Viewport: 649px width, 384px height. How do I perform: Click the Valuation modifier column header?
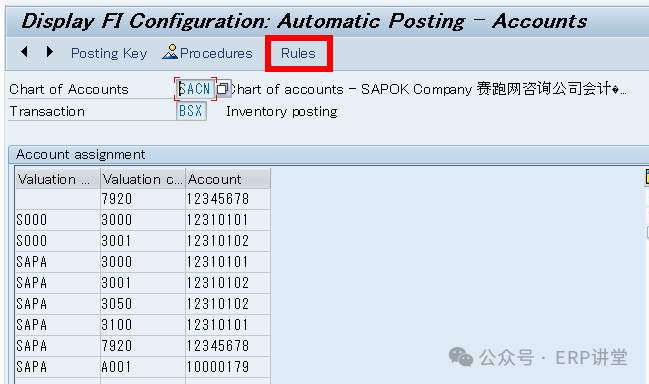(x=58, y=179)
